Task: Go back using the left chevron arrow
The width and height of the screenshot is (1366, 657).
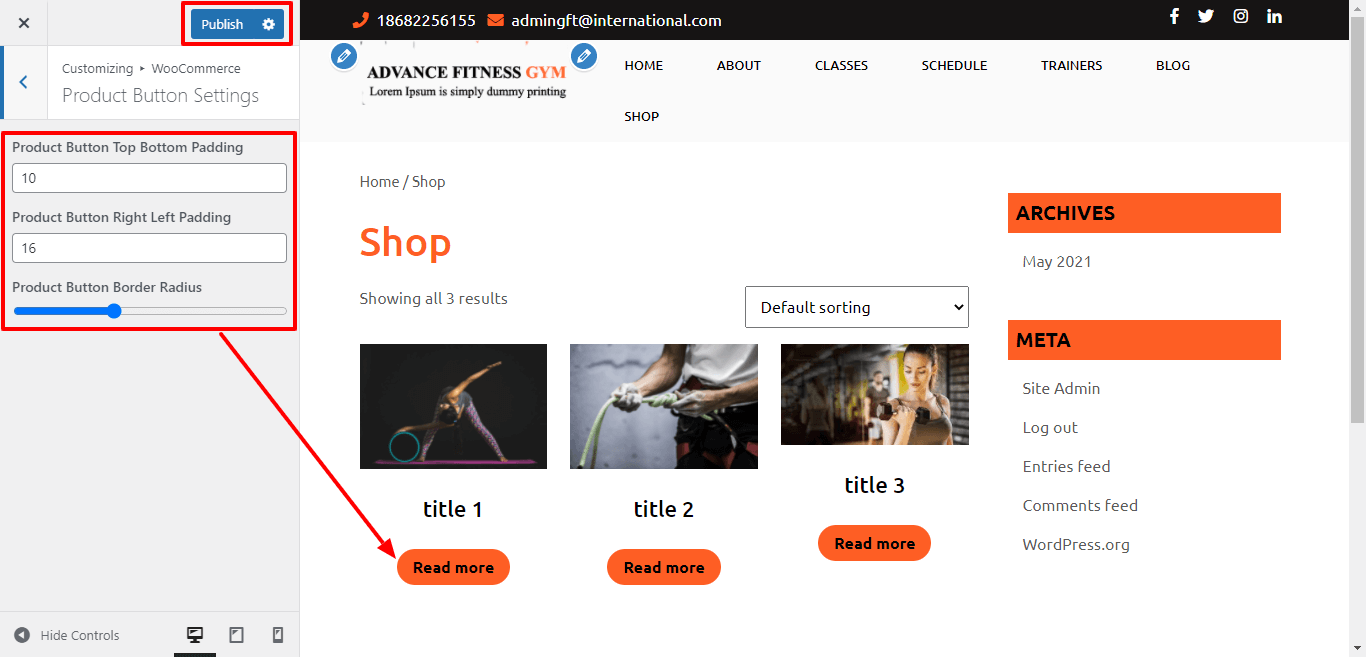Action: click(x=24, y=82)
